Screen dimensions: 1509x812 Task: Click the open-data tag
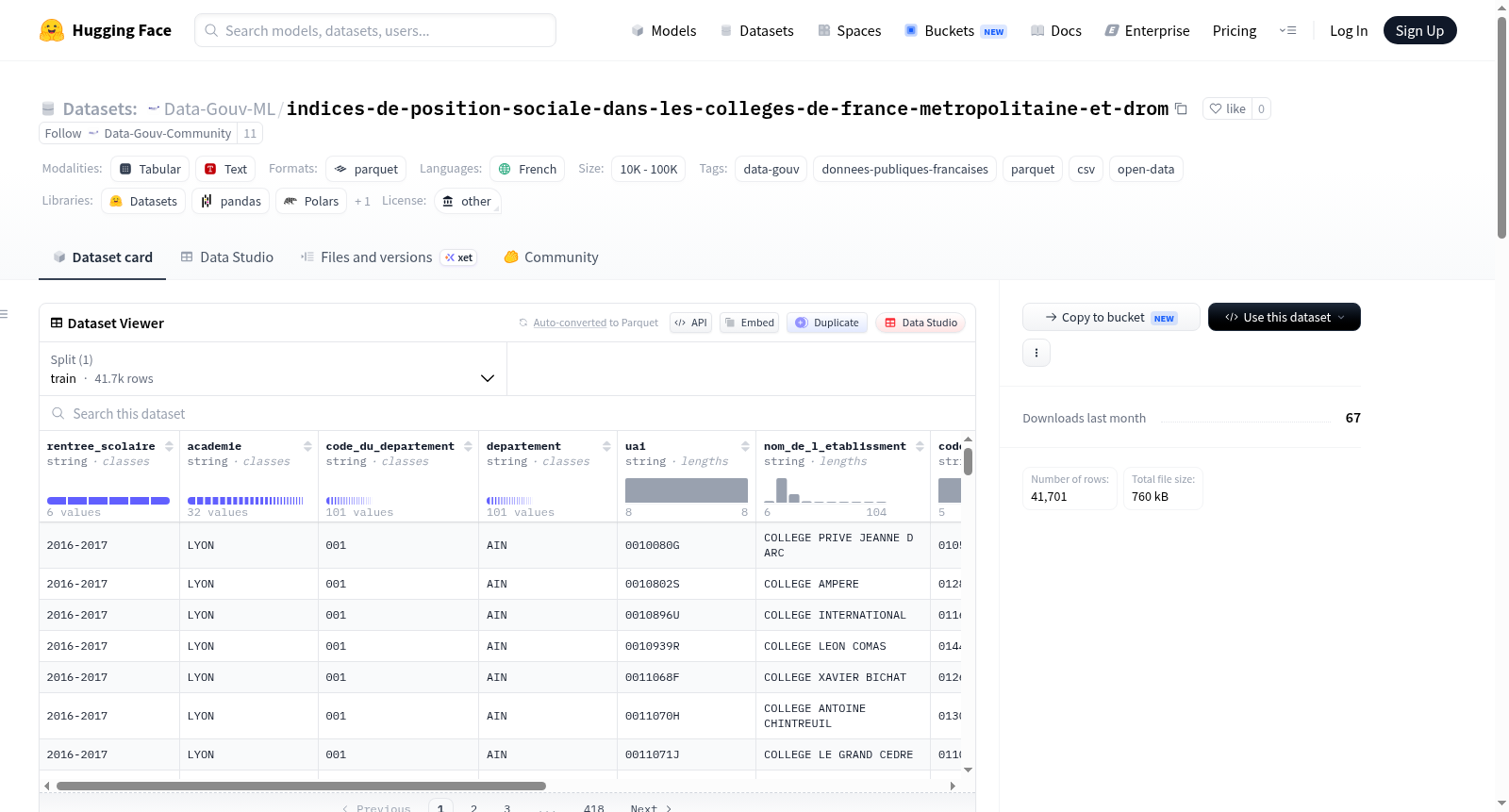pos(1146,169)
